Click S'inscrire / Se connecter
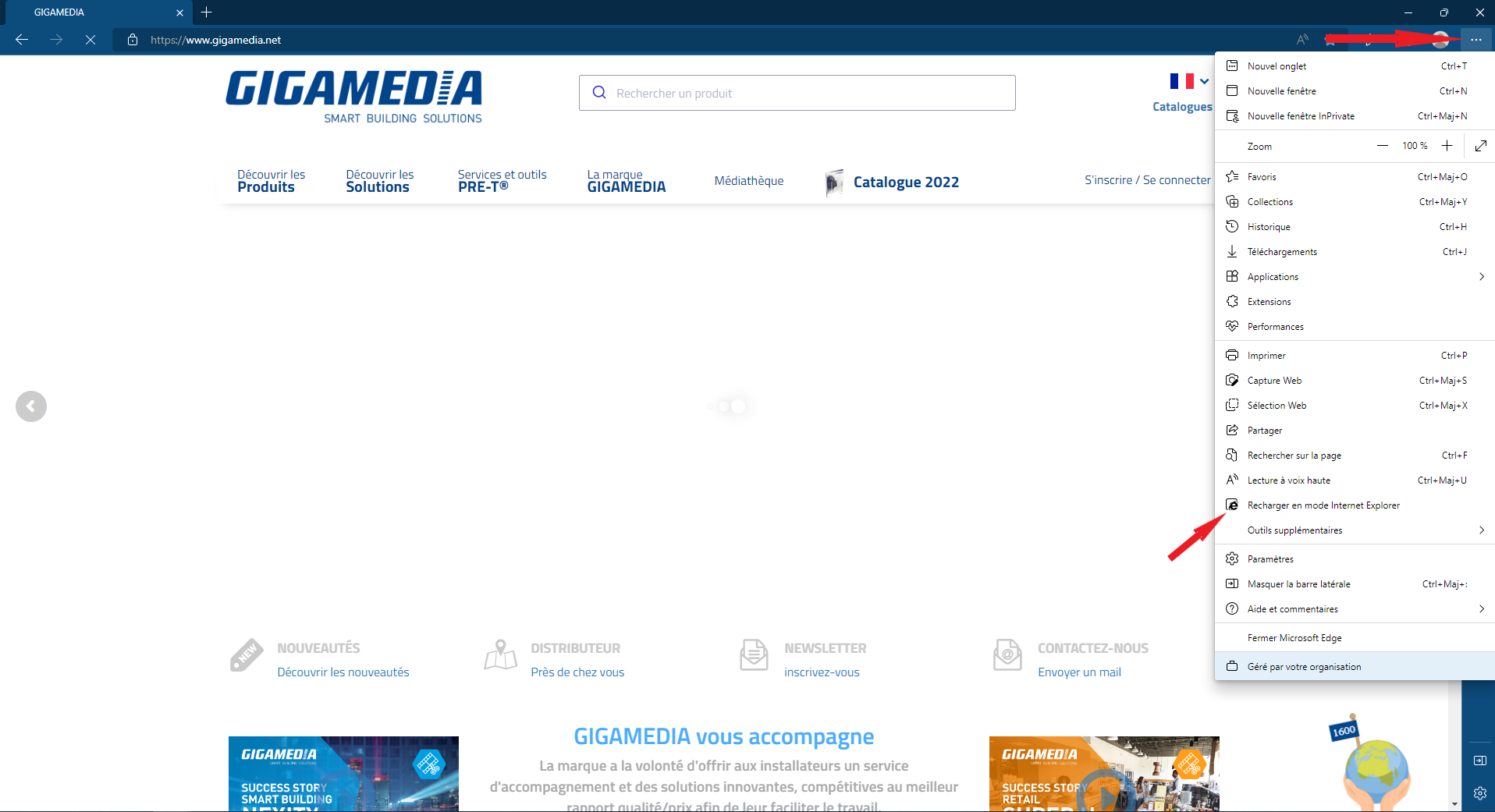The width and height of the screenshot is (1495, 812). tap(1147, 180)
